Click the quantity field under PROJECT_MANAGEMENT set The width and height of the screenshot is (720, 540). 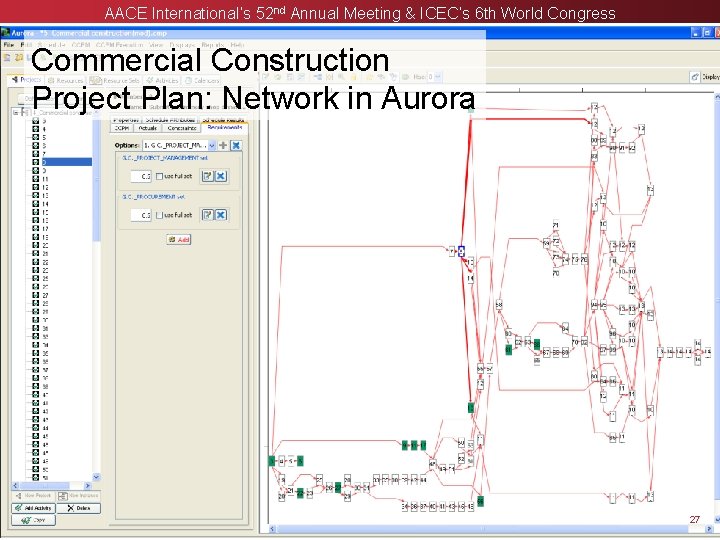point(141,176)
